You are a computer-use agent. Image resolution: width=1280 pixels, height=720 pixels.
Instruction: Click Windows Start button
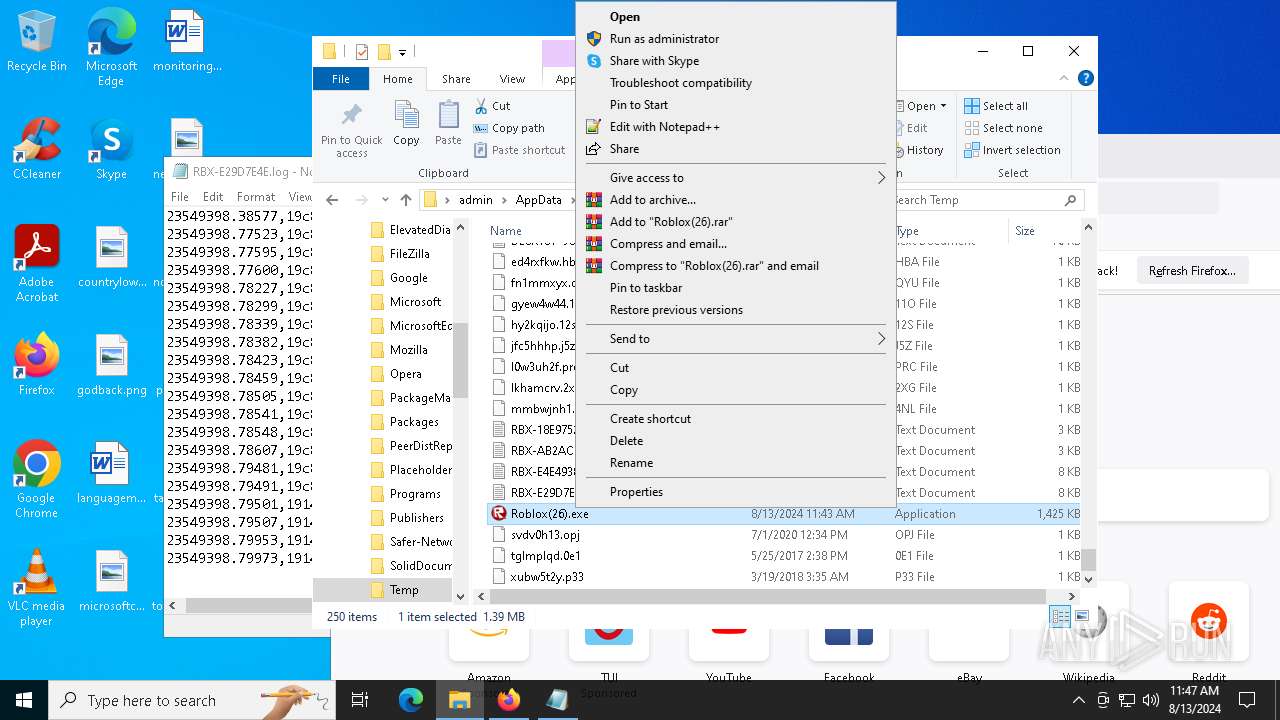click(x=24, y=700)
